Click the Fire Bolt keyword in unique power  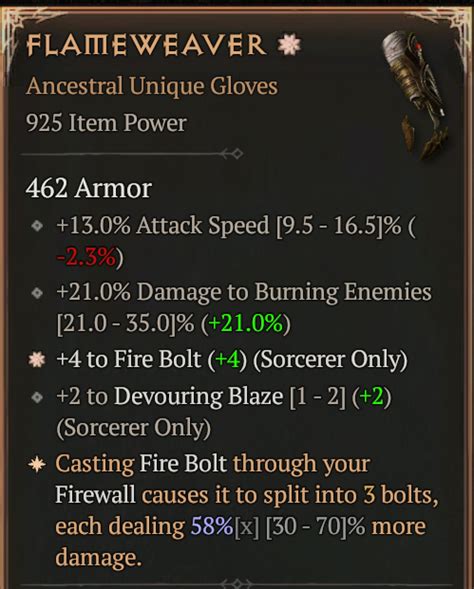pos(183,463)
